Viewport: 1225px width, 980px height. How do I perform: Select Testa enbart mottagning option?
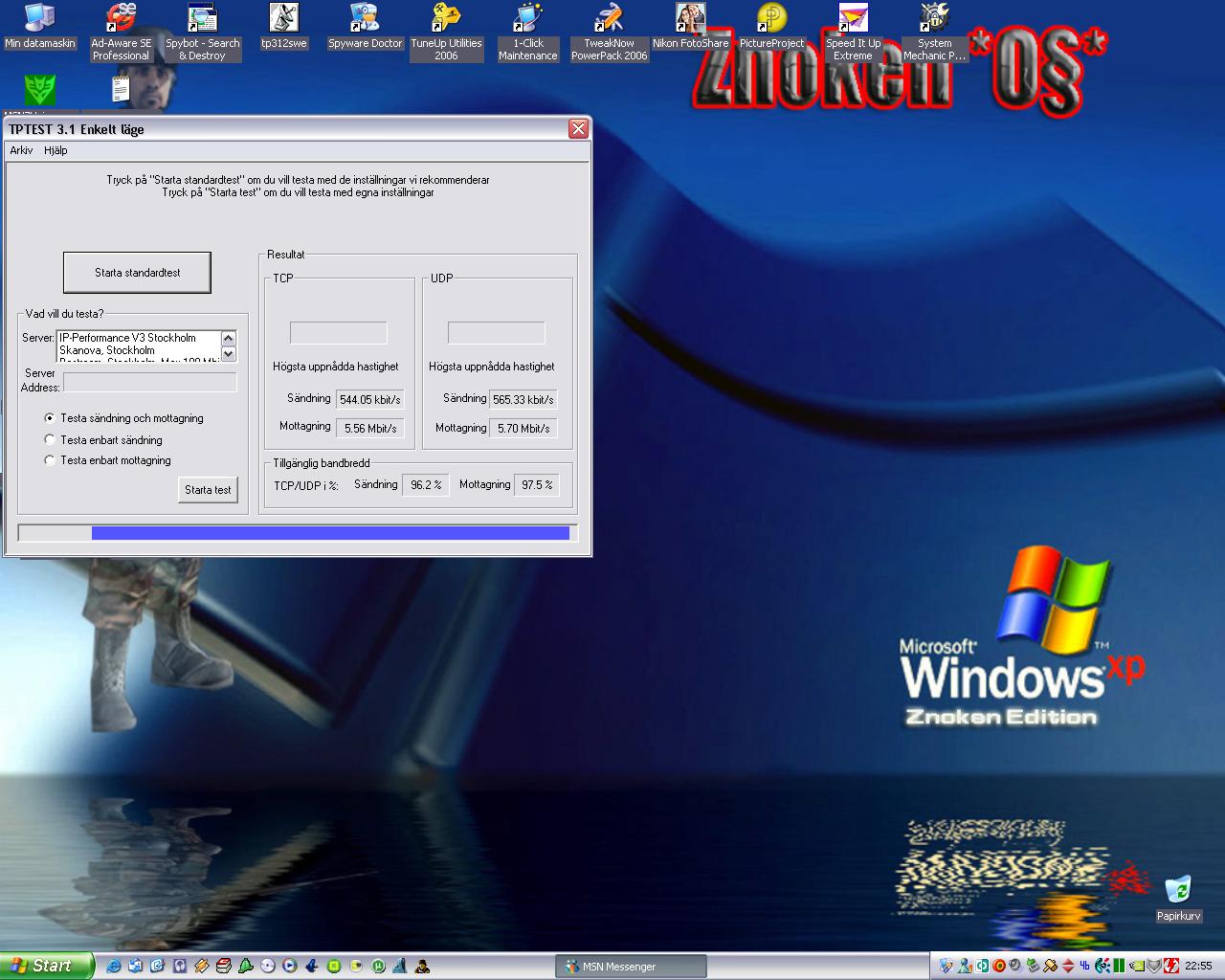pos(108,460)
